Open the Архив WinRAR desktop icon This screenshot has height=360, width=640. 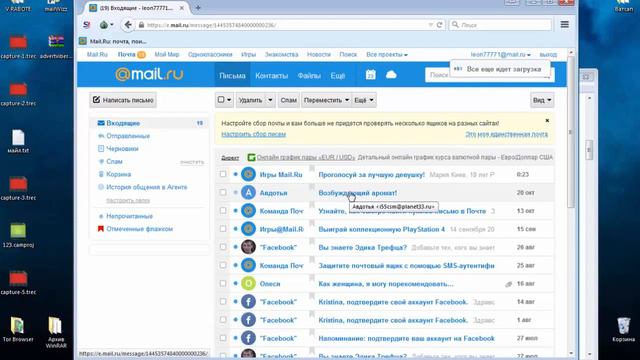pyautogui.click(x=56, y=332)
